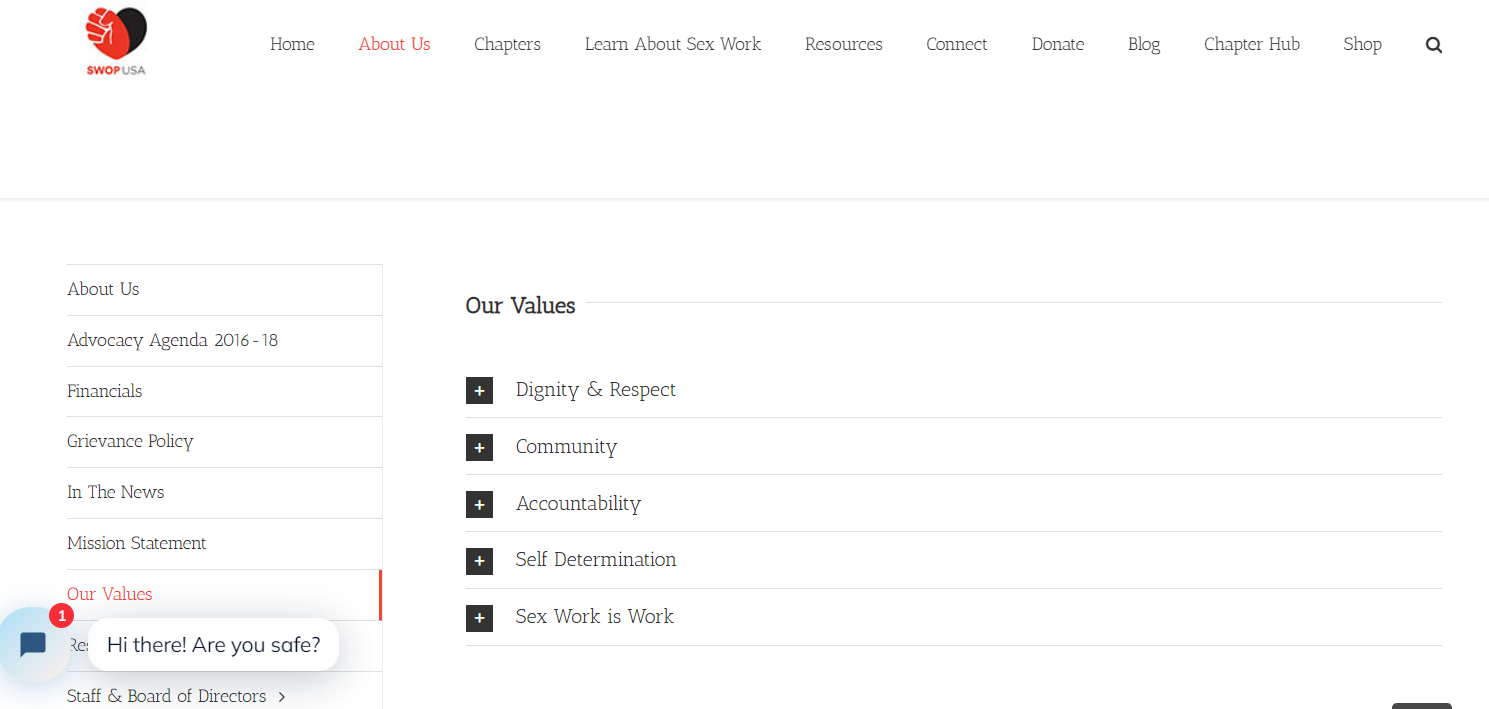Open the Chapter Hub page

1252,44
